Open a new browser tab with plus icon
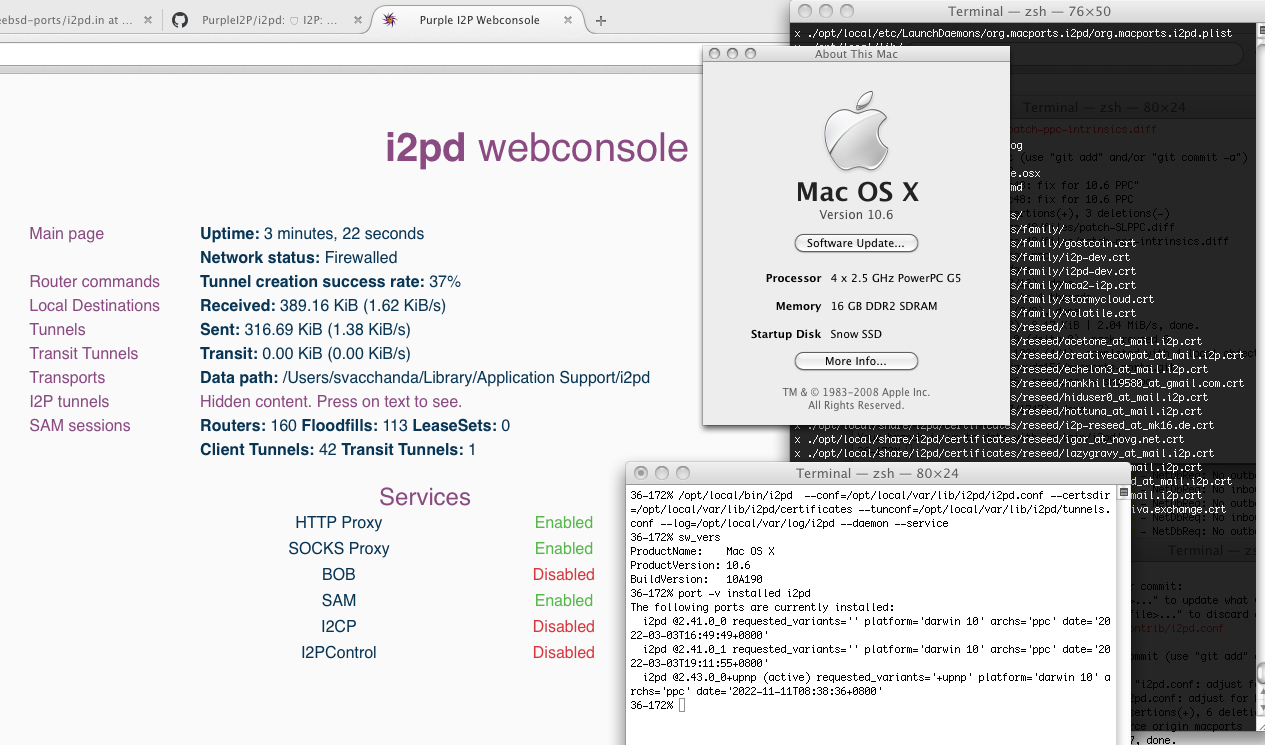 click(601, 20)
